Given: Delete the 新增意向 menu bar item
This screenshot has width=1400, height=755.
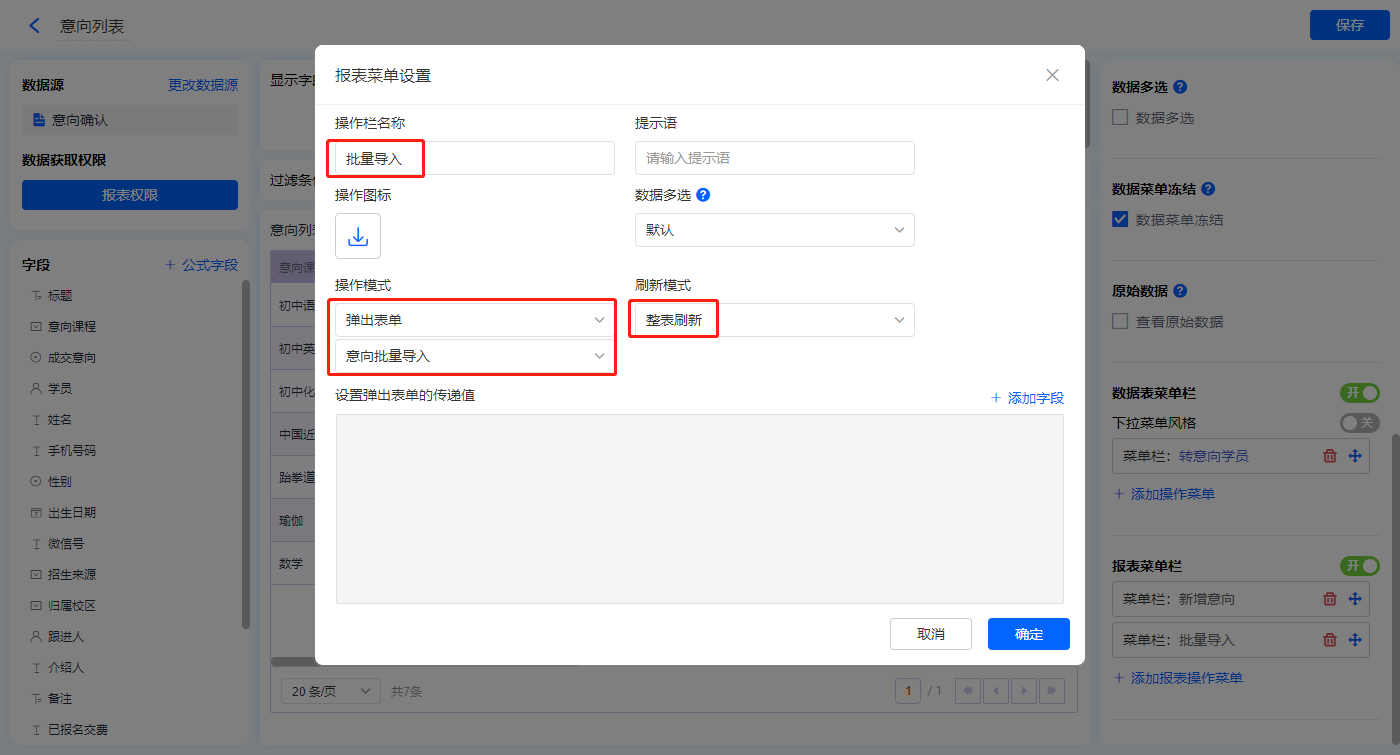Looking at the screenshot, I should coord(1330,599).
